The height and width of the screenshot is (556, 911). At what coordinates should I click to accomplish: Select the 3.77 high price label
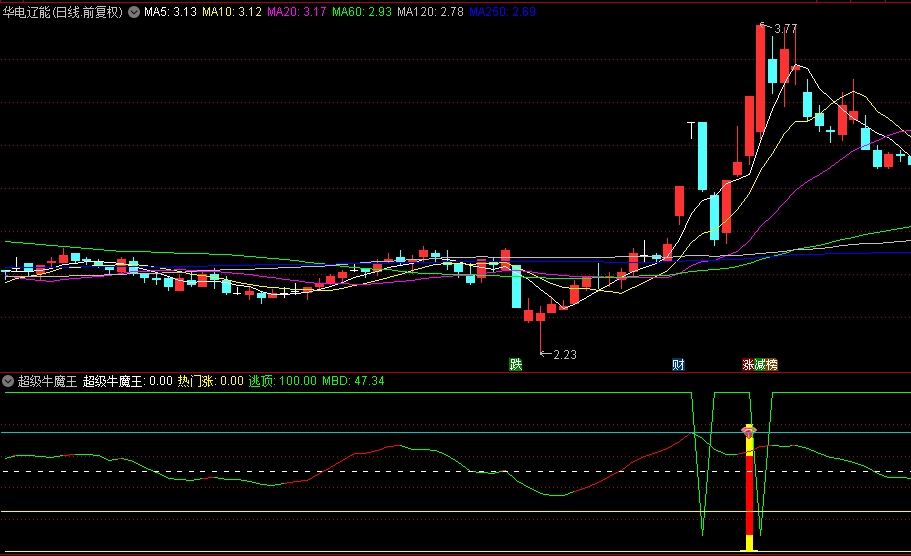pos(785,29)
